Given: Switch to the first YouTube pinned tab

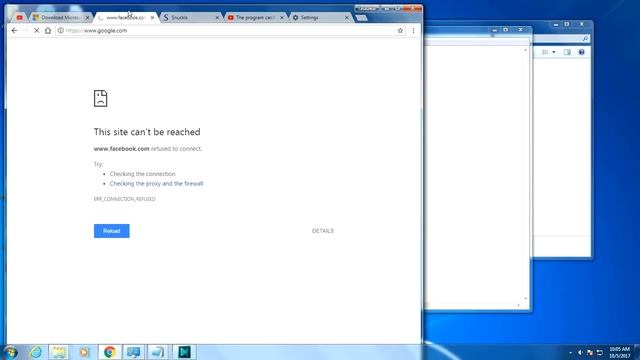Looking at the screenshot, I should pyautogui.click(x=19, y=18).
